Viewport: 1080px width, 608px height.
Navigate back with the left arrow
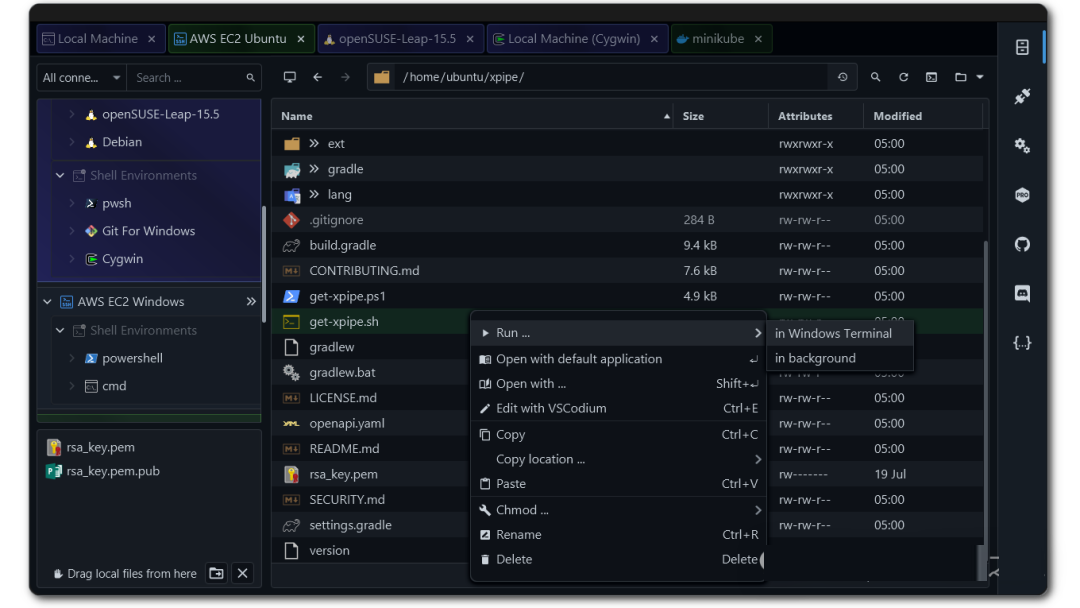pyautogui.click(x=317, y=77)
